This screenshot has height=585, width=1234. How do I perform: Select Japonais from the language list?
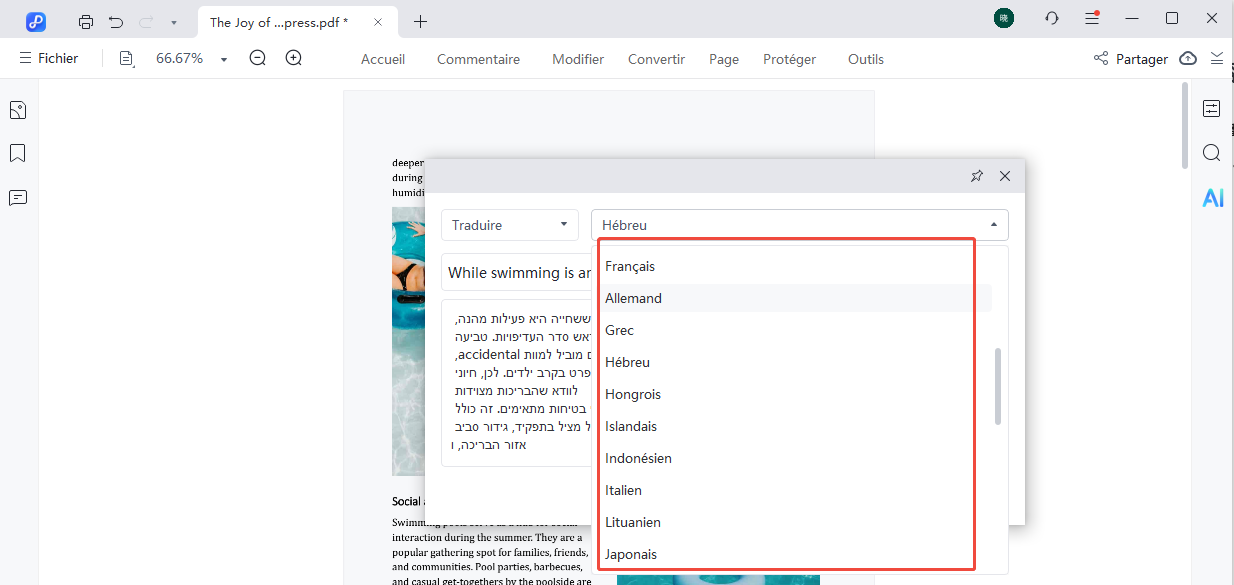[x=631, y=554]
